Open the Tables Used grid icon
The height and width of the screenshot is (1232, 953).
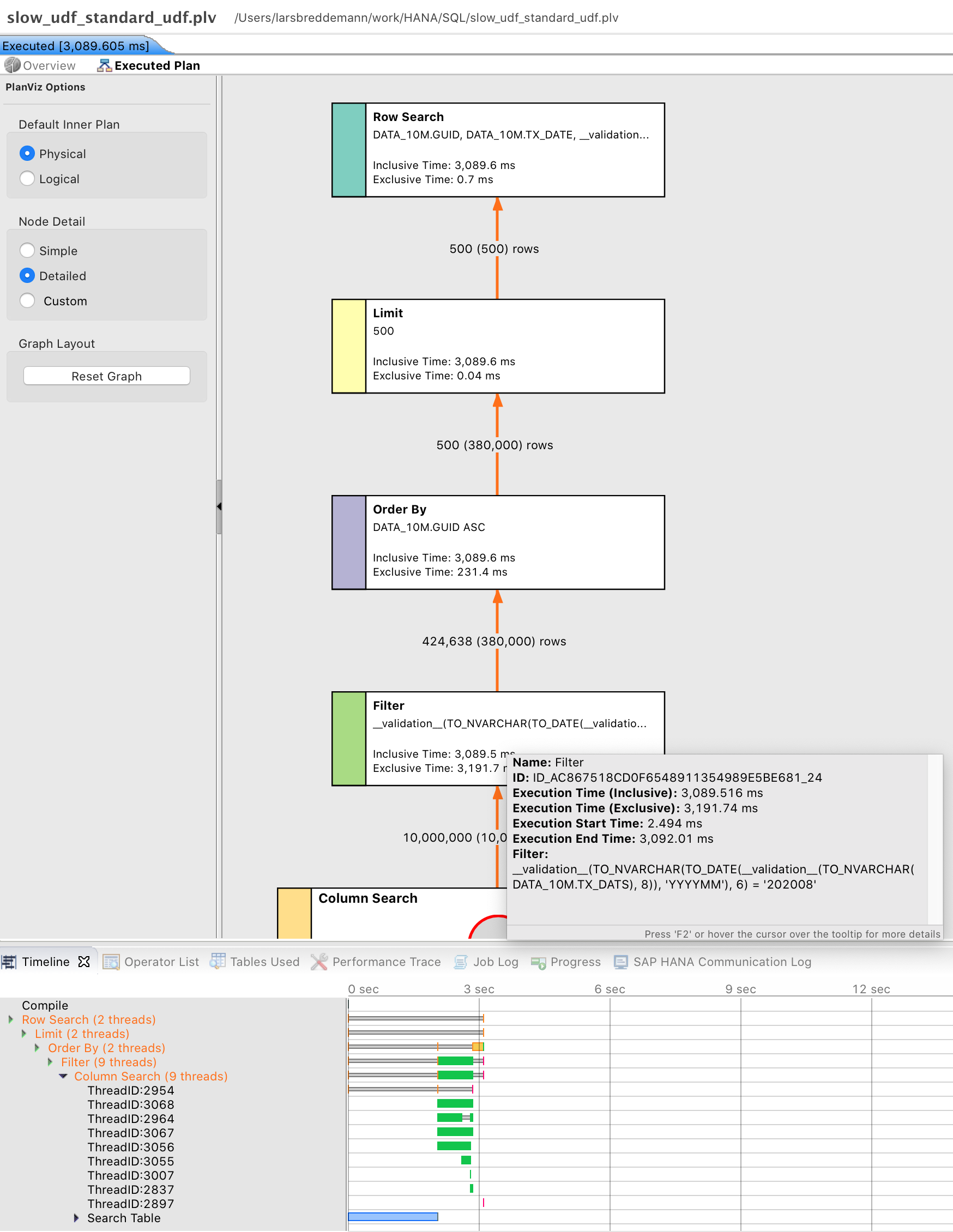(218, 961)
